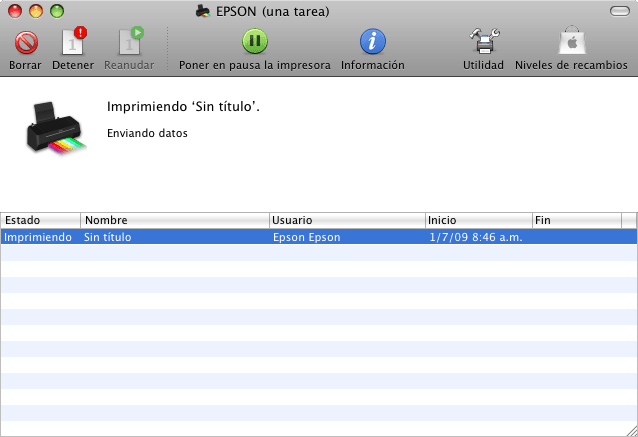
Task: Click the toolbar toggle pill button
Action: tap(620, 11)
